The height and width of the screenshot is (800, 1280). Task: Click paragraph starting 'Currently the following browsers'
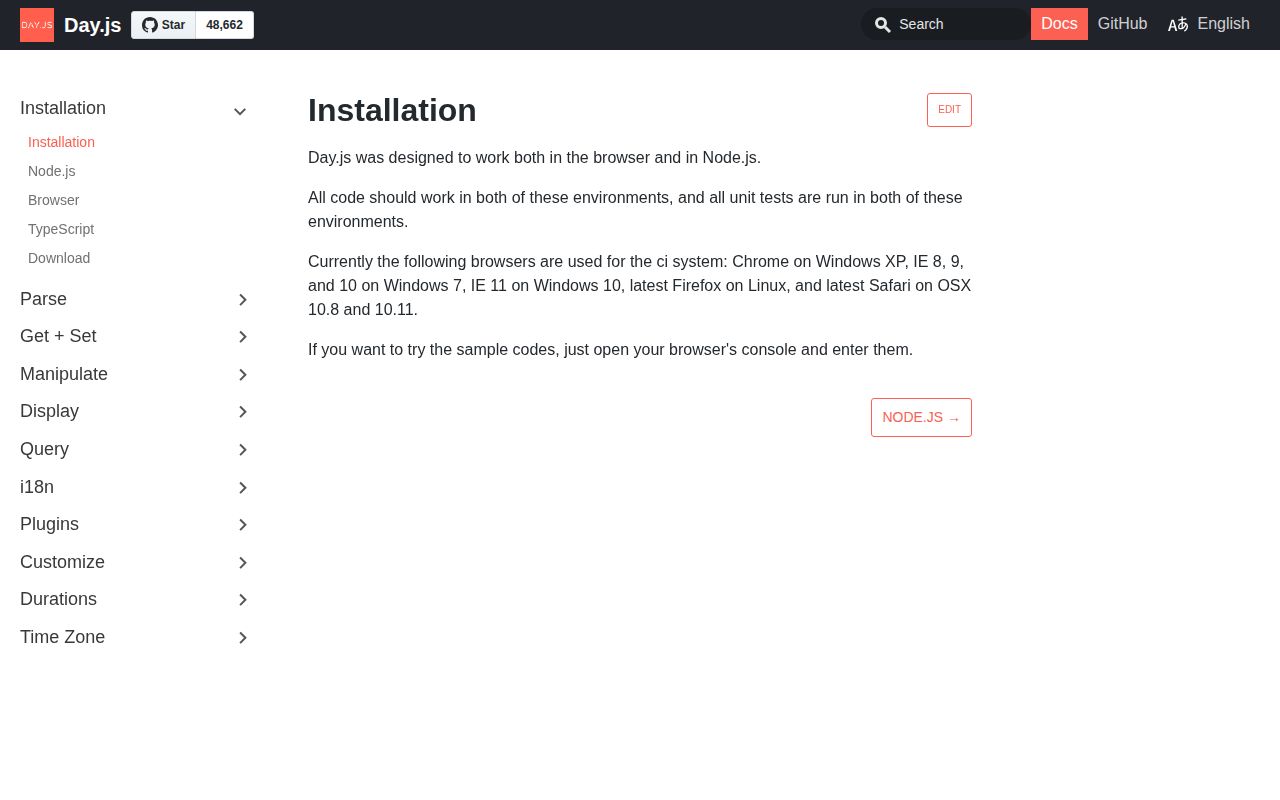click(640, 286)
